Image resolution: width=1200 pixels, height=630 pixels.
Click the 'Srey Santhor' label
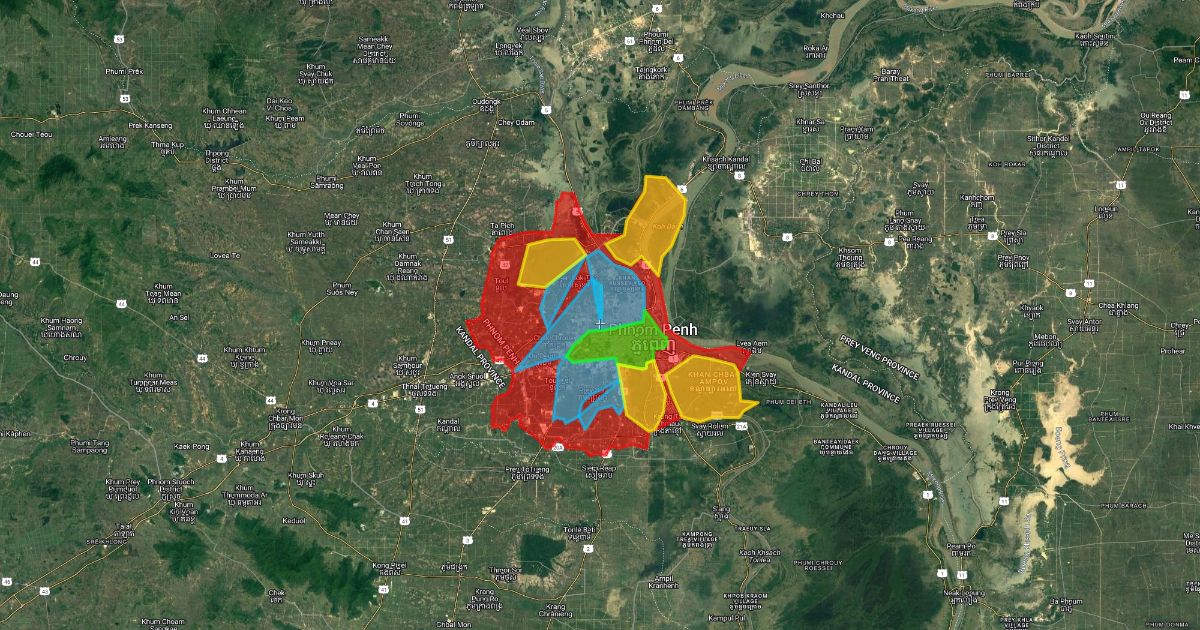pos(809,86)
